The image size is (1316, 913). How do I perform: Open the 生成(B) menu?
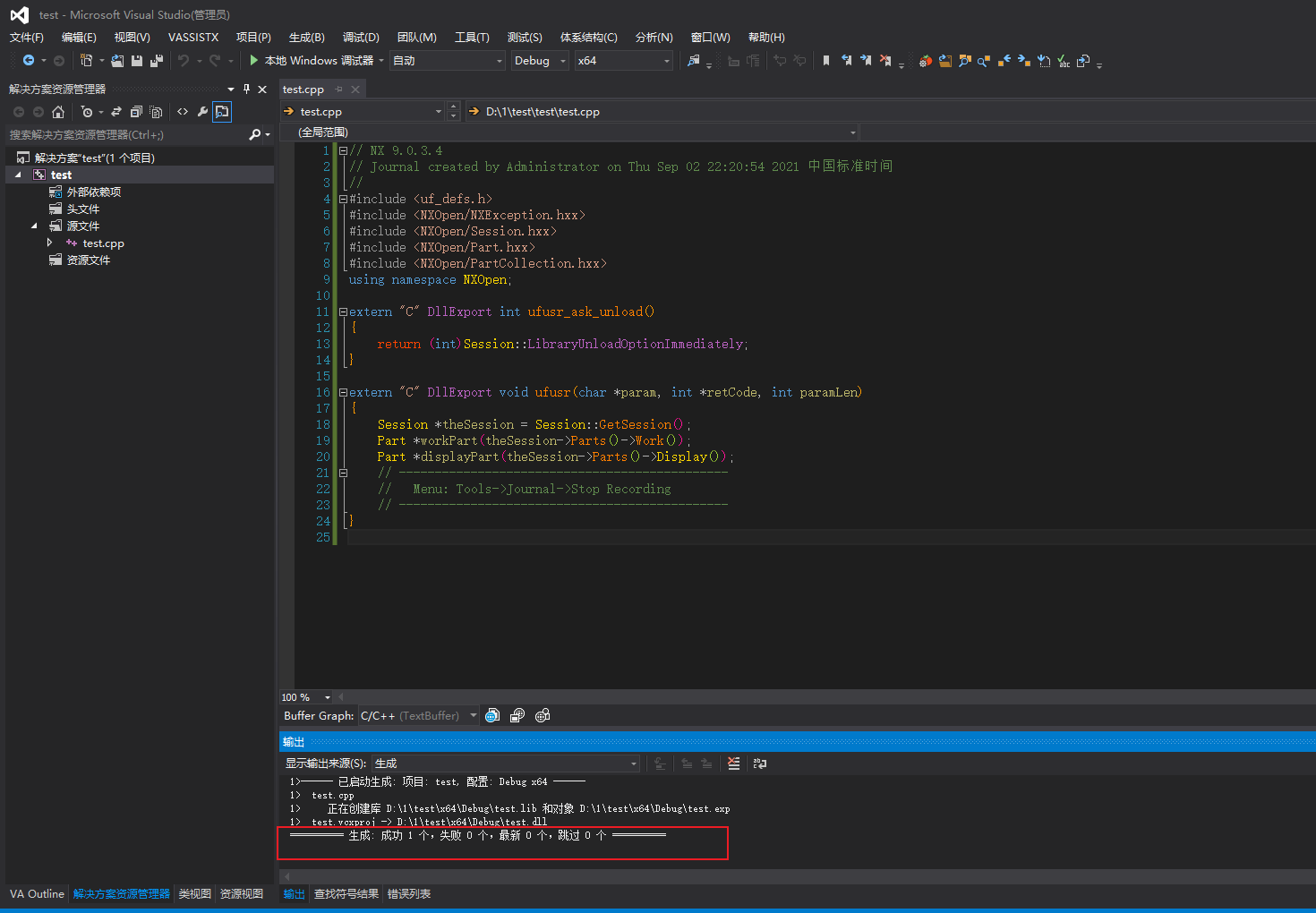pyautogui.click(x=307, y=37)
